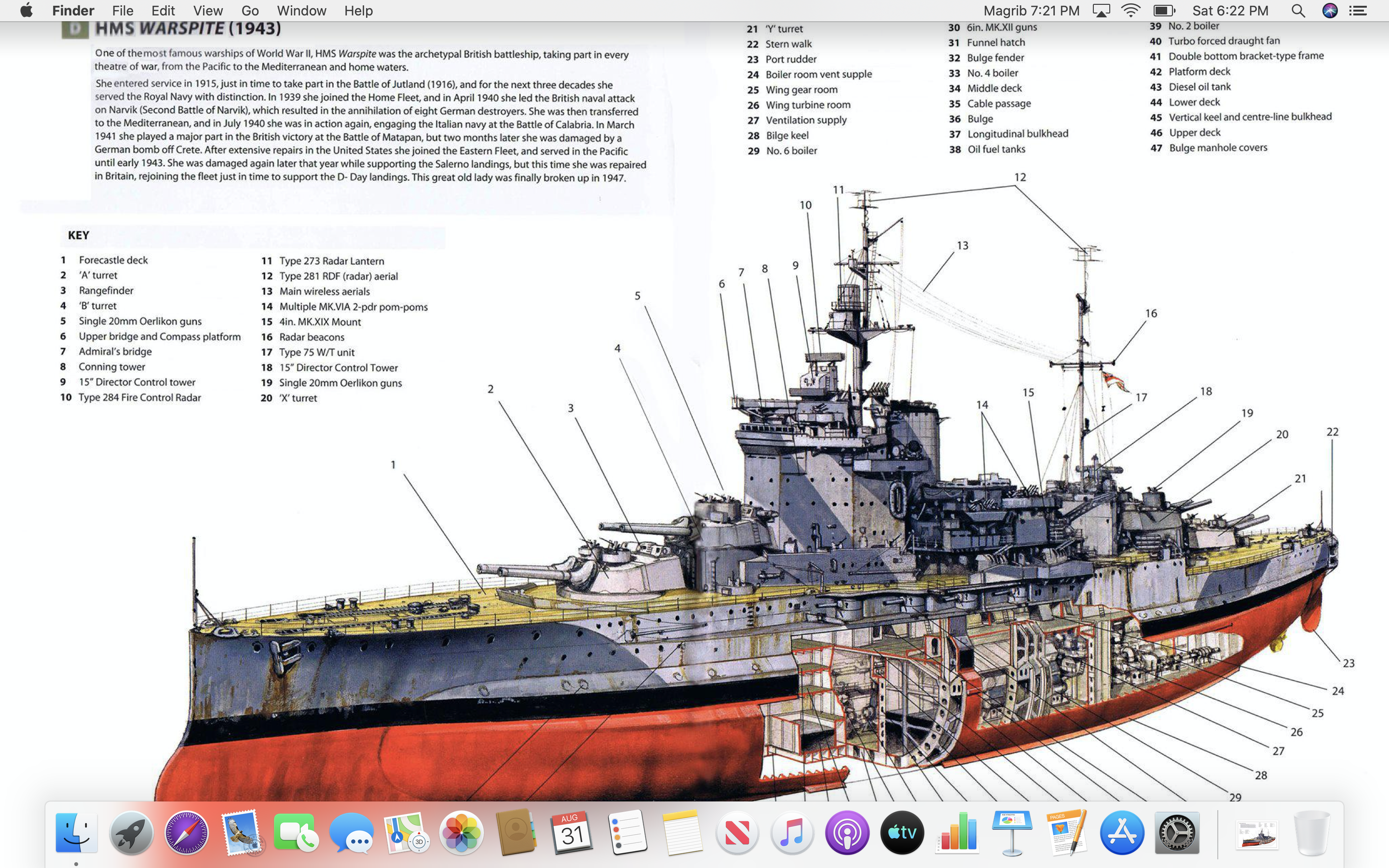The width and height of the screenshot is (1389, 868).
Task: Open the Edit menu
Action: click(163, 10)
